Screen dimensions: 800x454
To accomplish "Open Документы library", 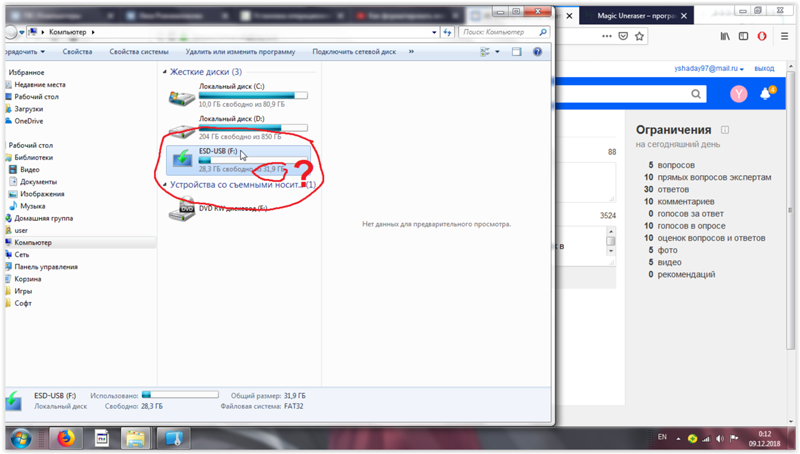I will pyautogui.click(x=38, y=182).
